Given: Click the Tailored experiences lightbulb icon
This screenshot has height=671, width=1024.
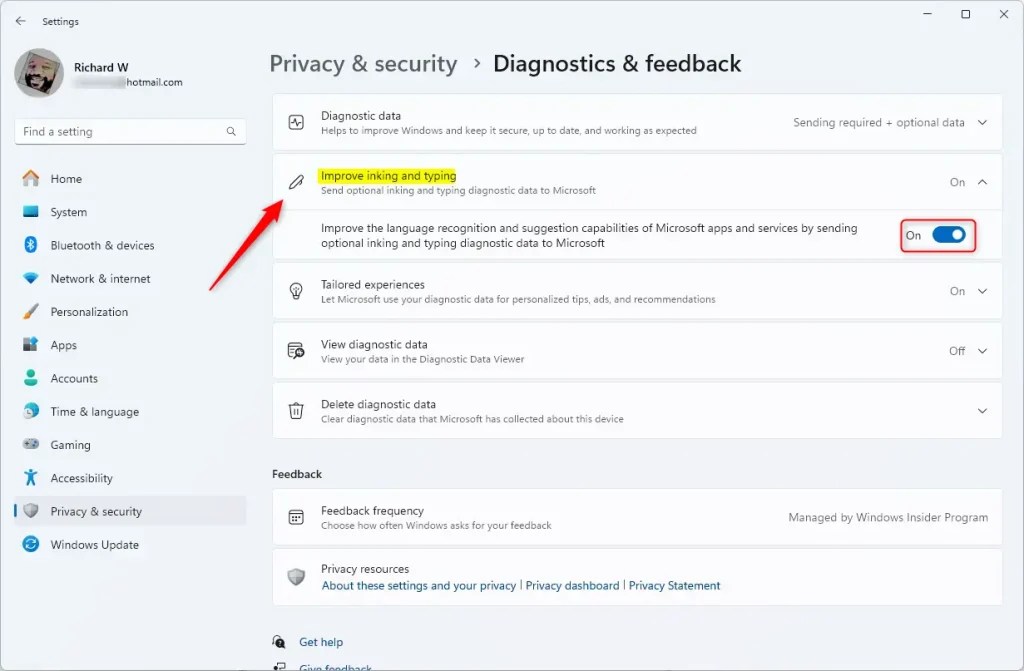Looking at the screenshot, I should point(296,291).
